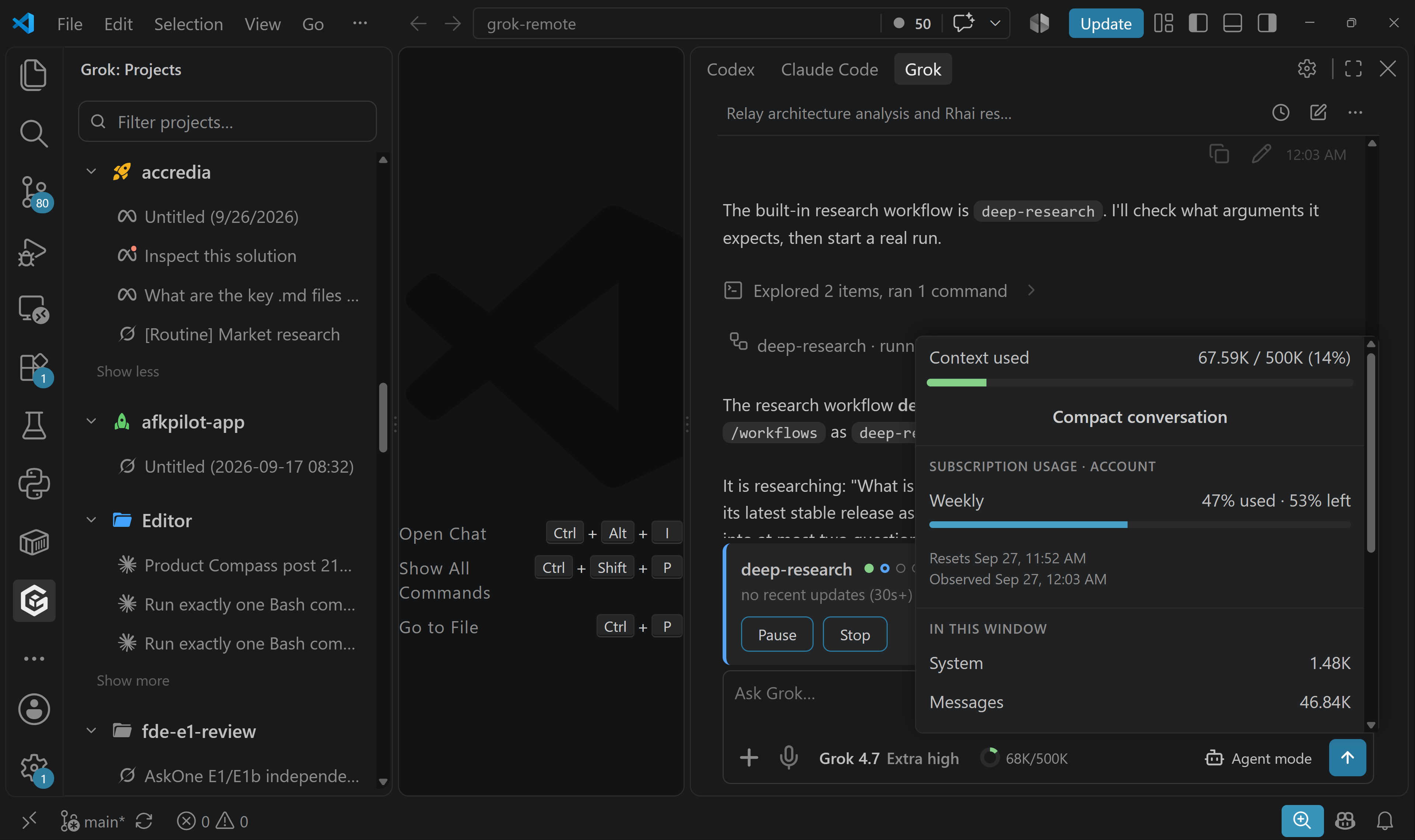The height and width of the screenshot is (840, 1415).
Task: Open the Accounts icon
Action: 34,709
